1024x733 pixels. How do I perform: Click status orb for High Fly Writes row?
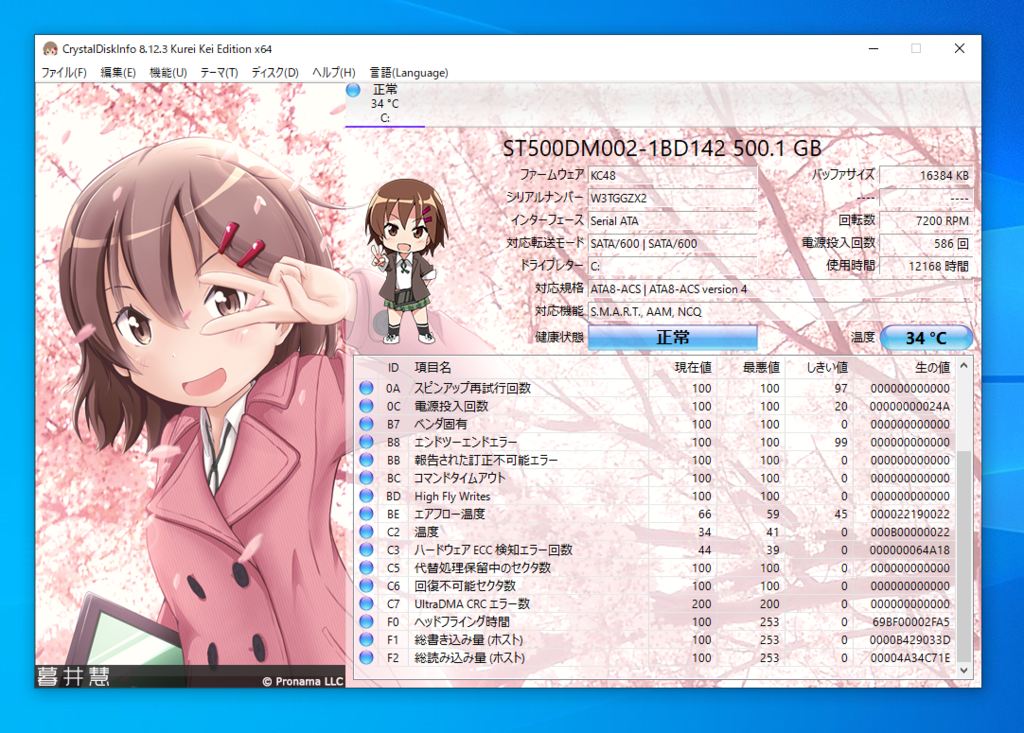click(366, 496)
